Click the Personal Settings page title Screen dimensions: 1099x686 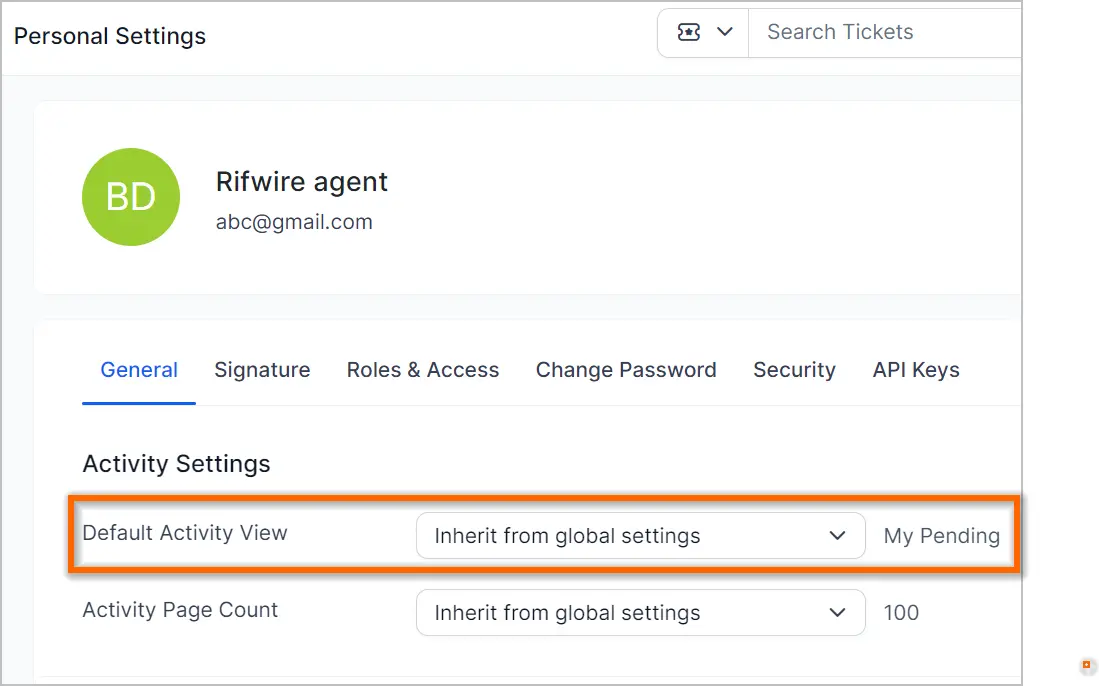110,36
